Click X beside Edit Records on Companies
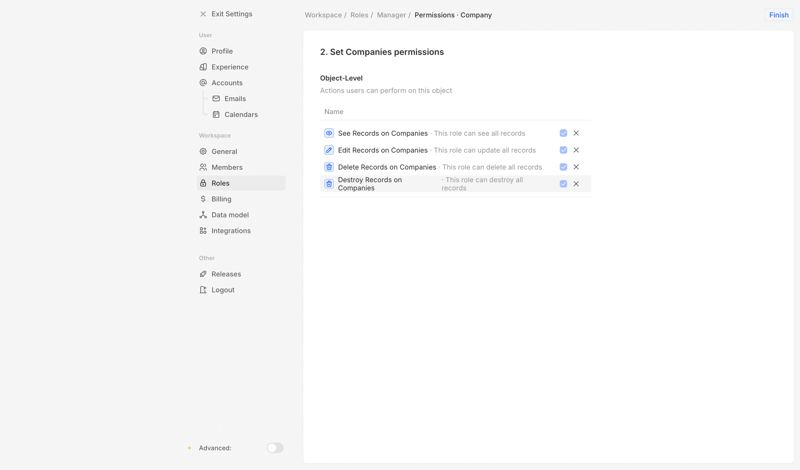Viewport: 800px width, 470px height. tap(576, 150)
